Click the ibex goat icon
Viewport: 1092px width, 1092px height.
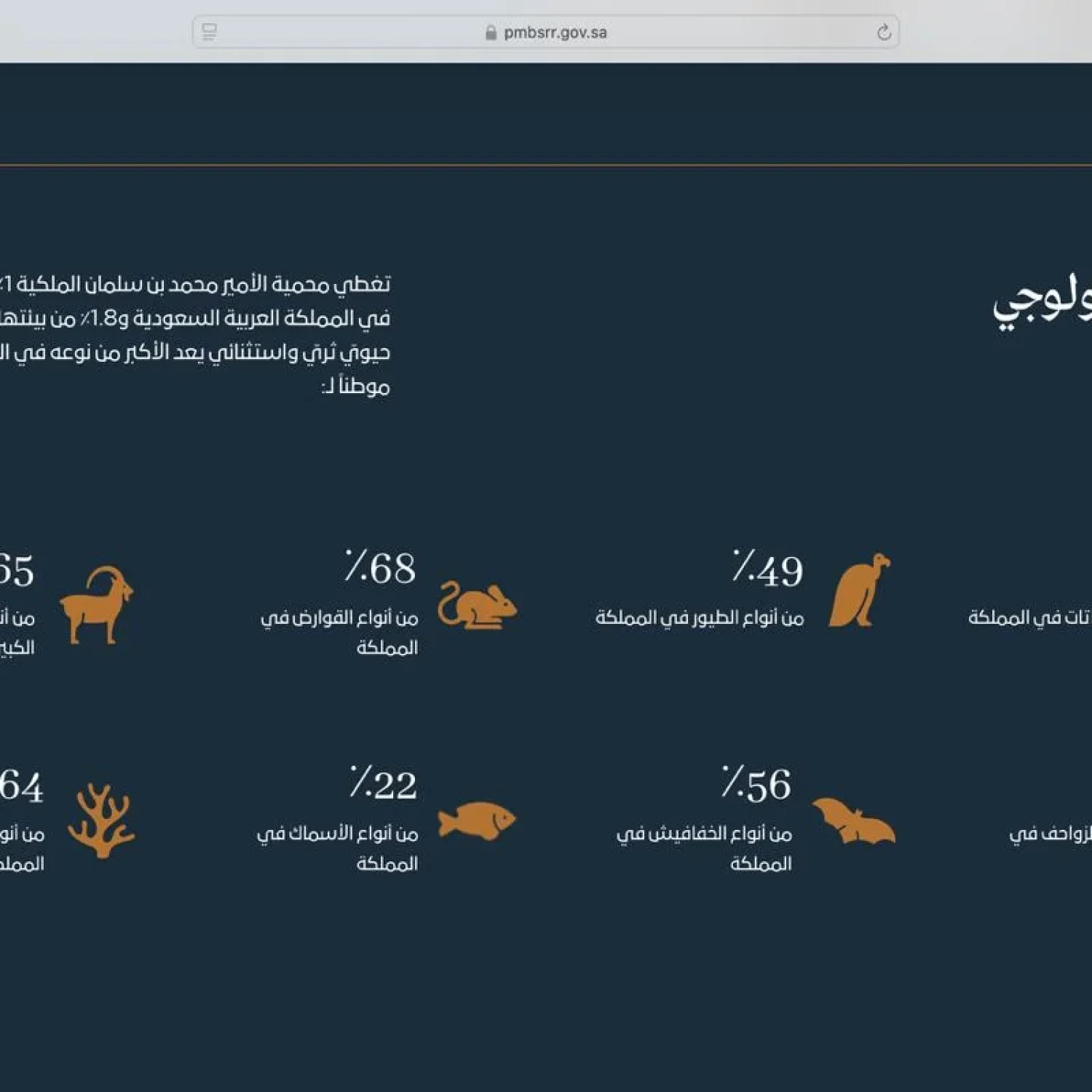point(97,604)
